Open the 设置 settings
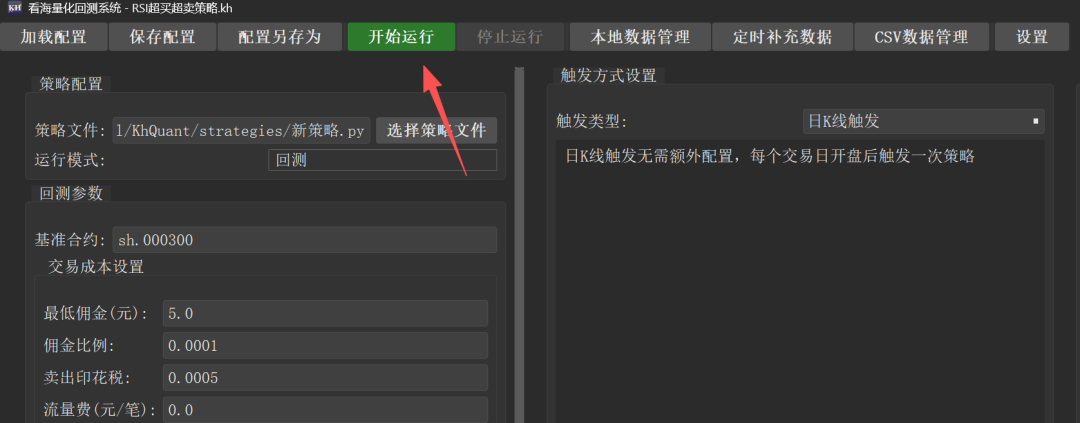Screen dimensions: 1080x423 coord(1032,37)
